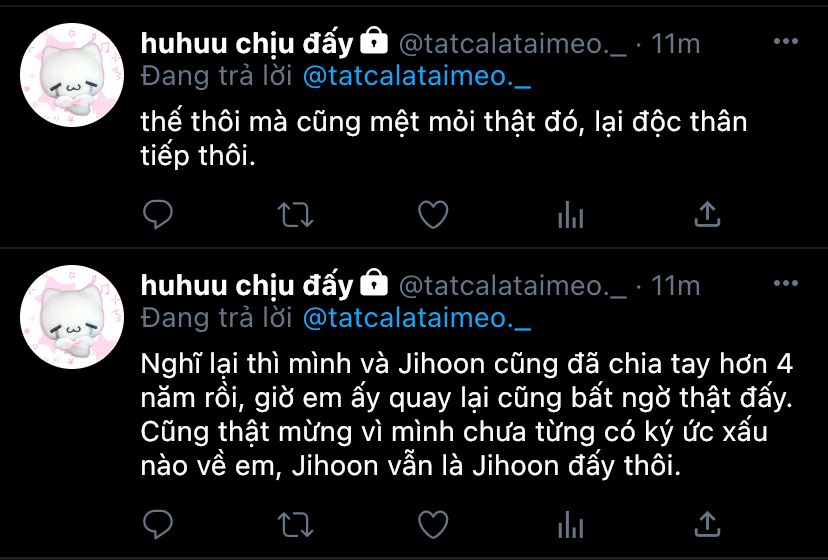Open 'huhuu chịu đấy' profile name on first tweet
Screen dimensions: 828x560
[x=247, y=44]
